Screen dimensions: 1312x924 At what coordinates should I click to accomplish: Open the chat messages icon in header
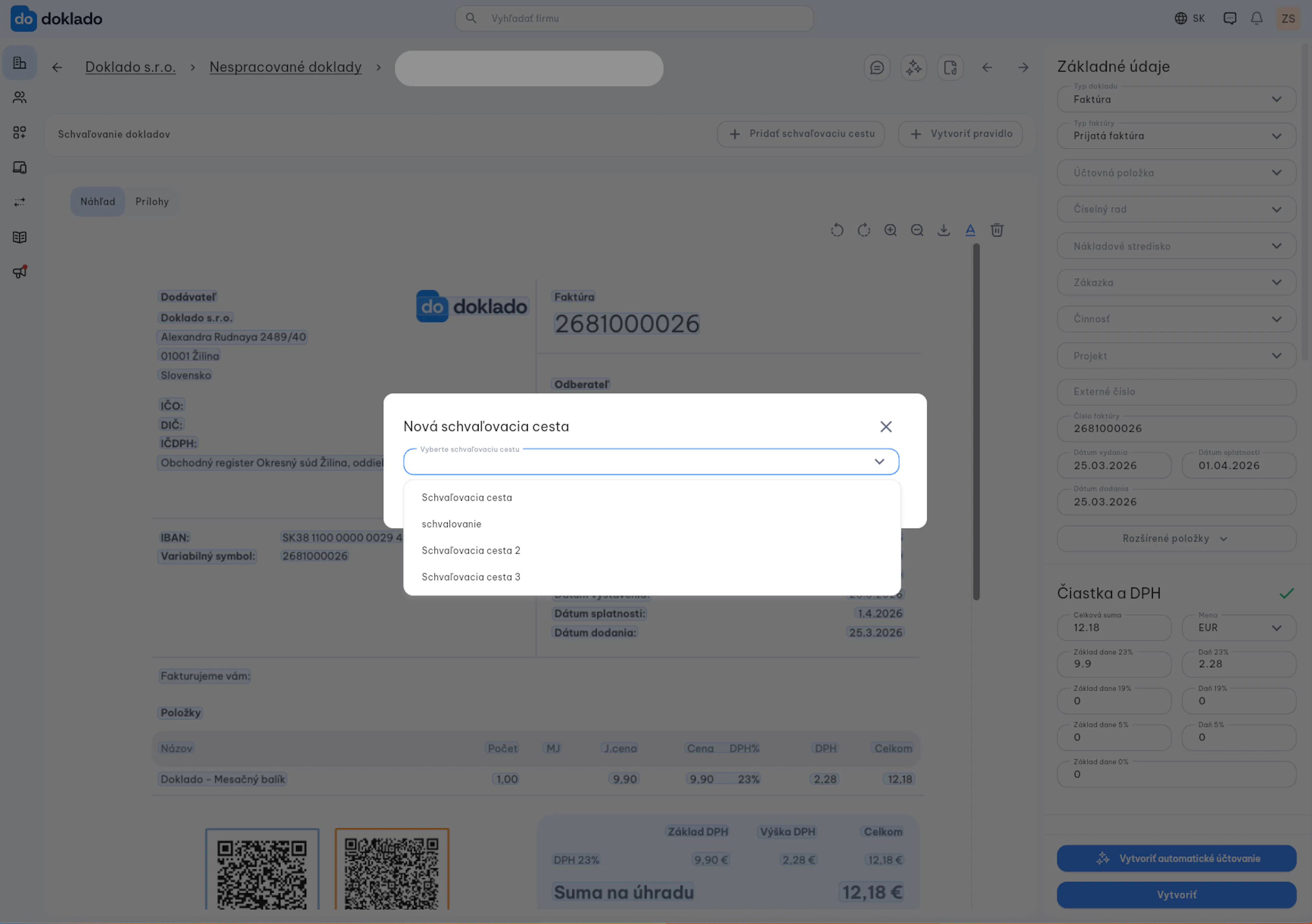pos(1229,18)
